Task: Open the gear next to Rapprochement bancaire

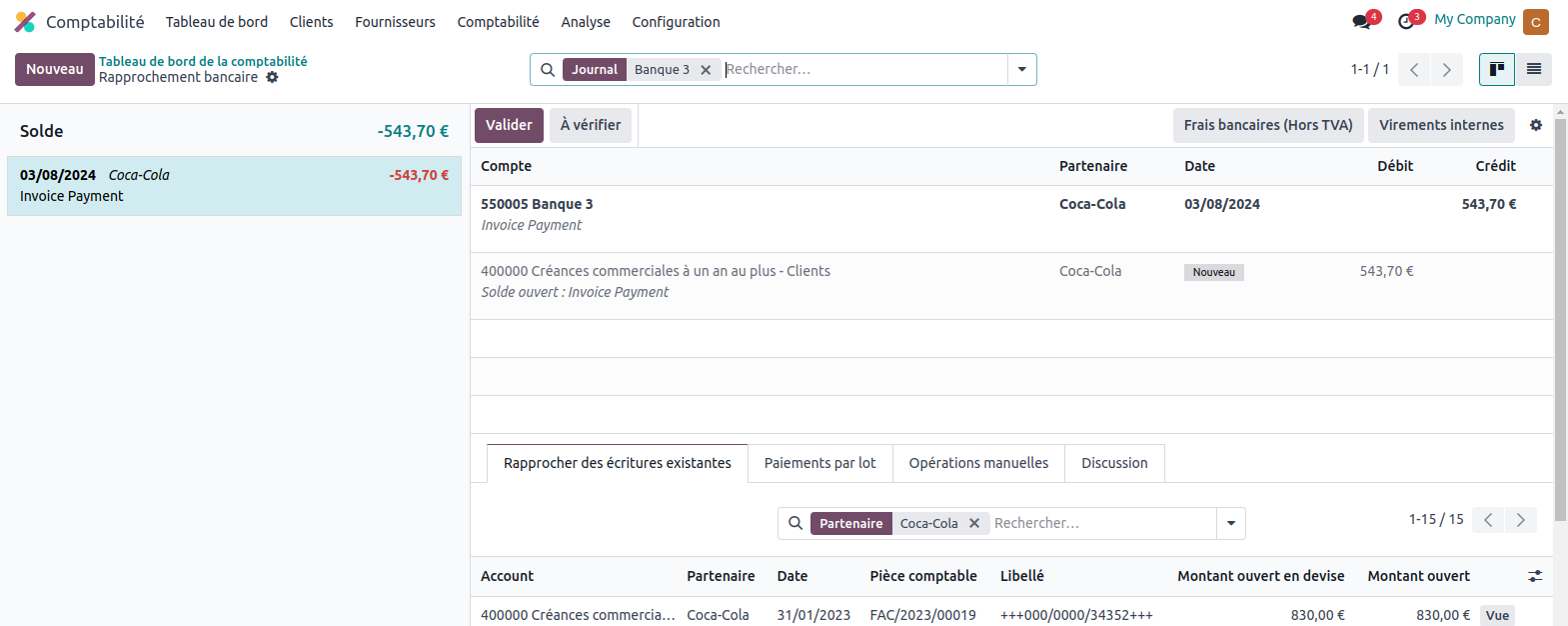Action: click(272, 77)
